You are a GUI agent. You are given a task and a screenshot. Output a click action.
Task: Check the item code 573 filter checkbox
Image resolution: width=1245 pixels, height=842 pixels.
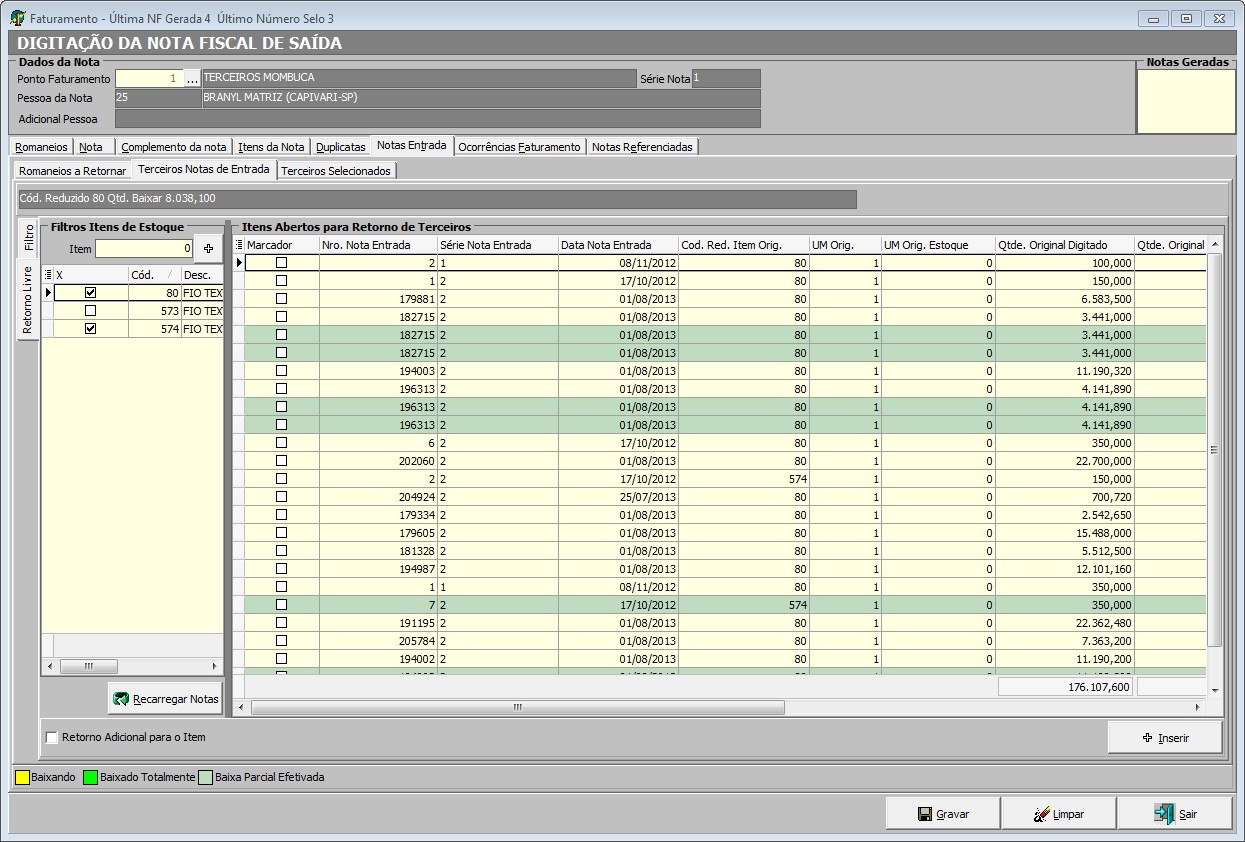91,311
